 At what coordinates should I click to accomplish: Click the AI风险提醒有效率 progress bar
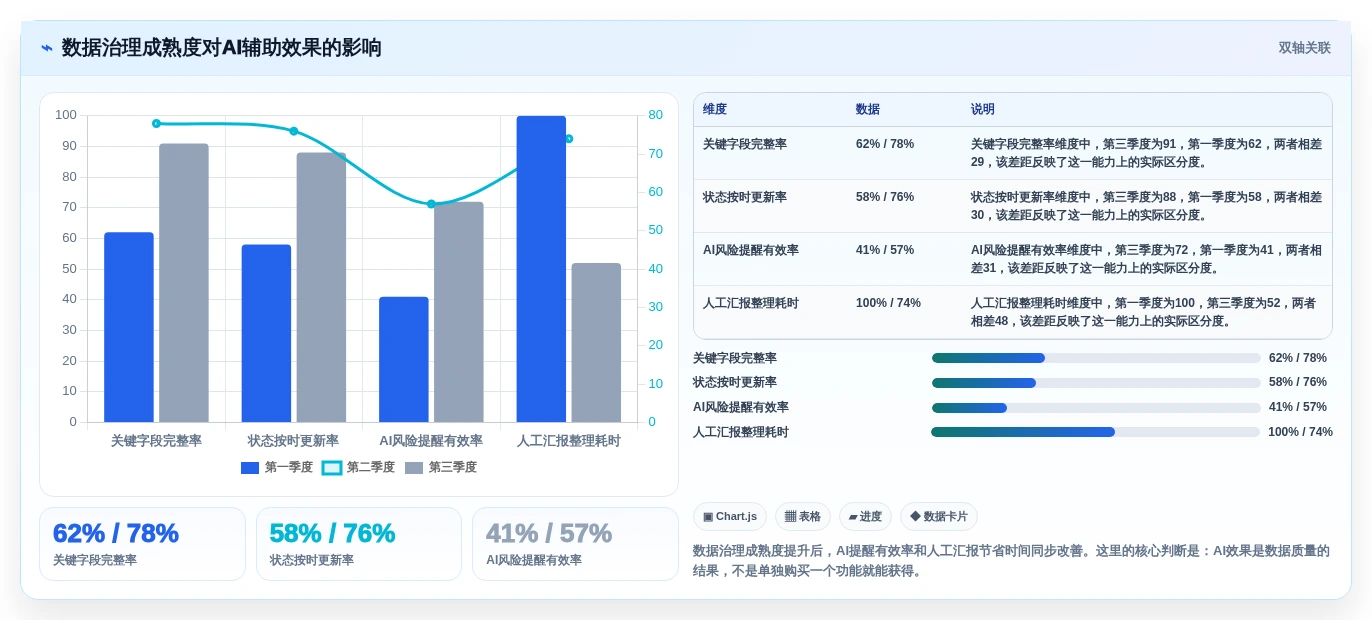tap(1096, 408)
